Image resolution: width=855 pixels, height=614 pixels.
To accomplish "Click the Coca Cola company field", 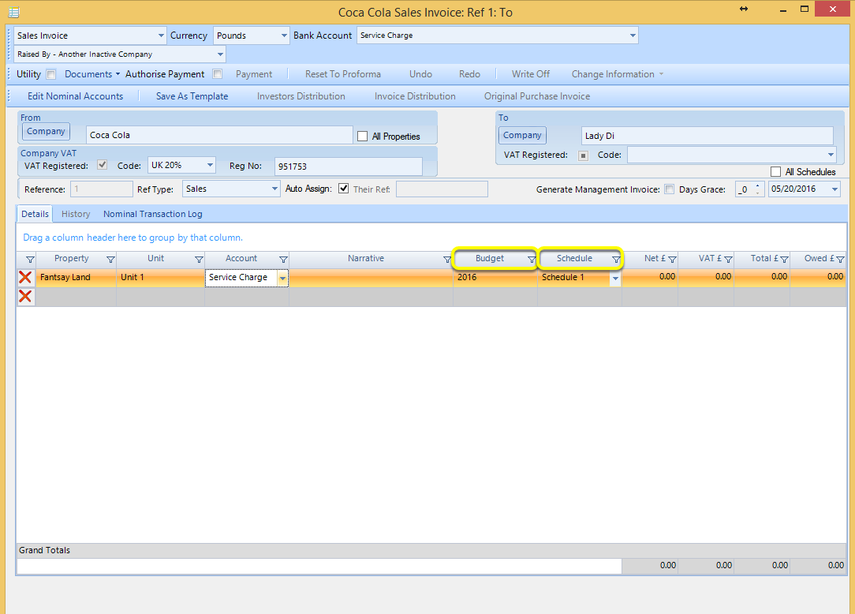I will 219,135.
